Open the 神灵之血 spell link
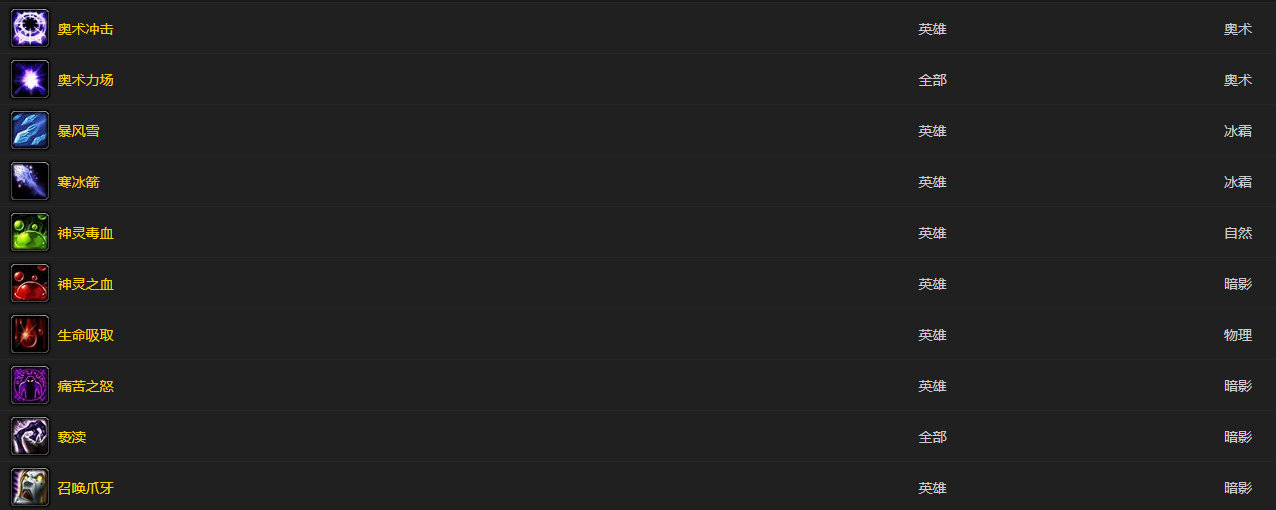This screenshot has height=510, width=1276. click(85, 284)
